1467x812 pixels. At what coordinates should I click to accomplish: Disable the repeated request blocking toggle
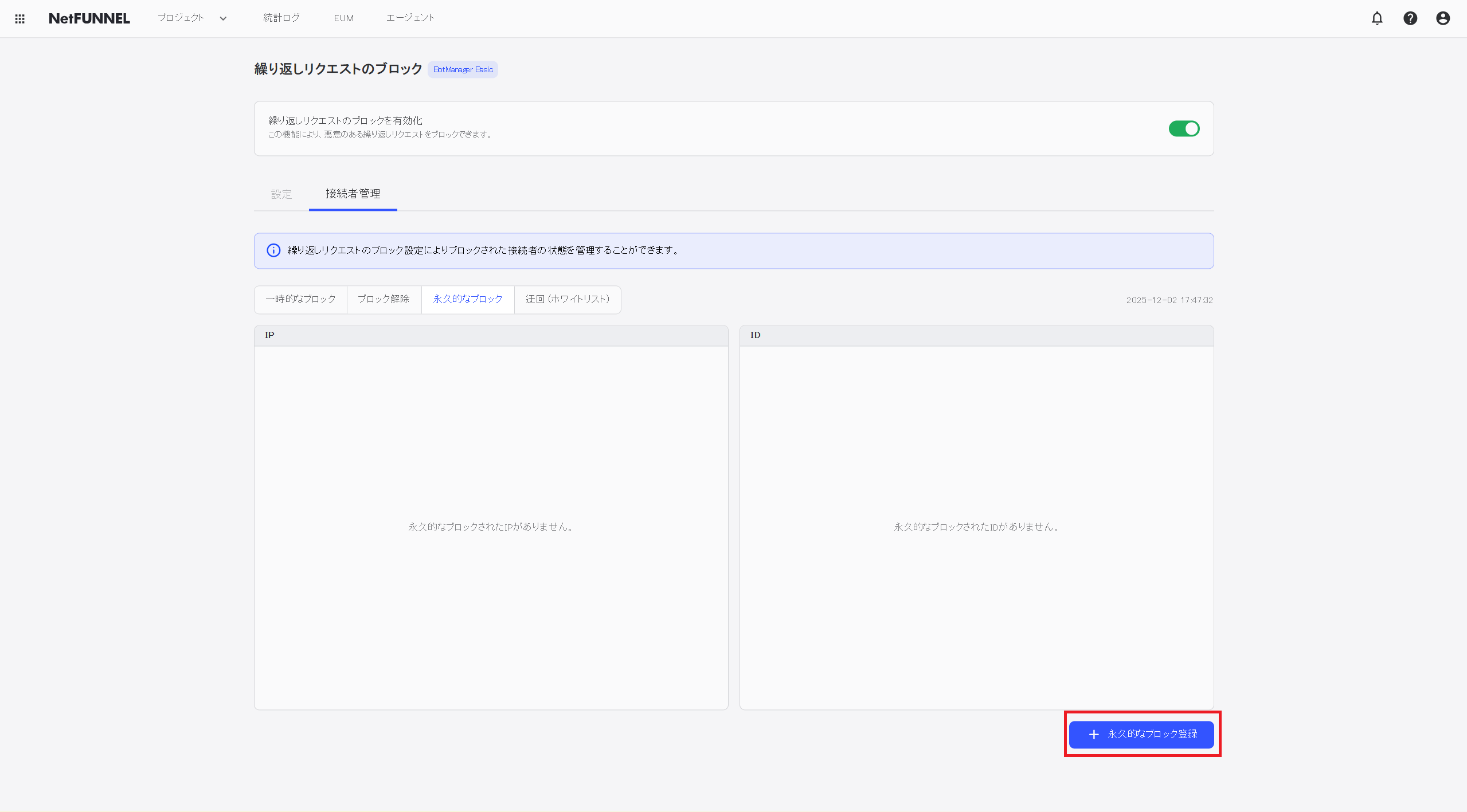pos(1183,128)
